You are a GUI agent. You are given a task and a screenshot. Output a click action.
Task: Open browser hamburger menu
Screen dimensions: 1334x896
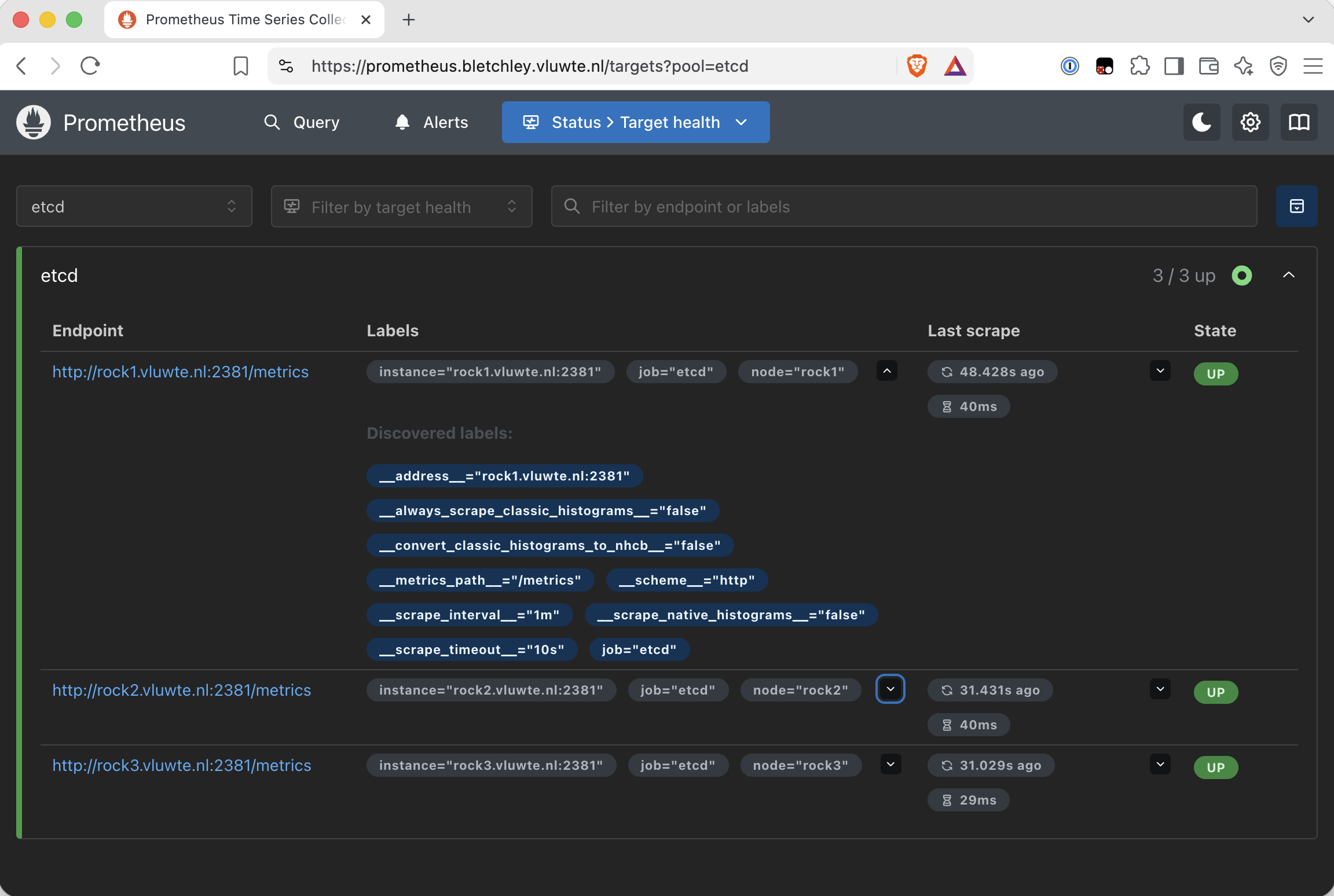[1313, 66]
